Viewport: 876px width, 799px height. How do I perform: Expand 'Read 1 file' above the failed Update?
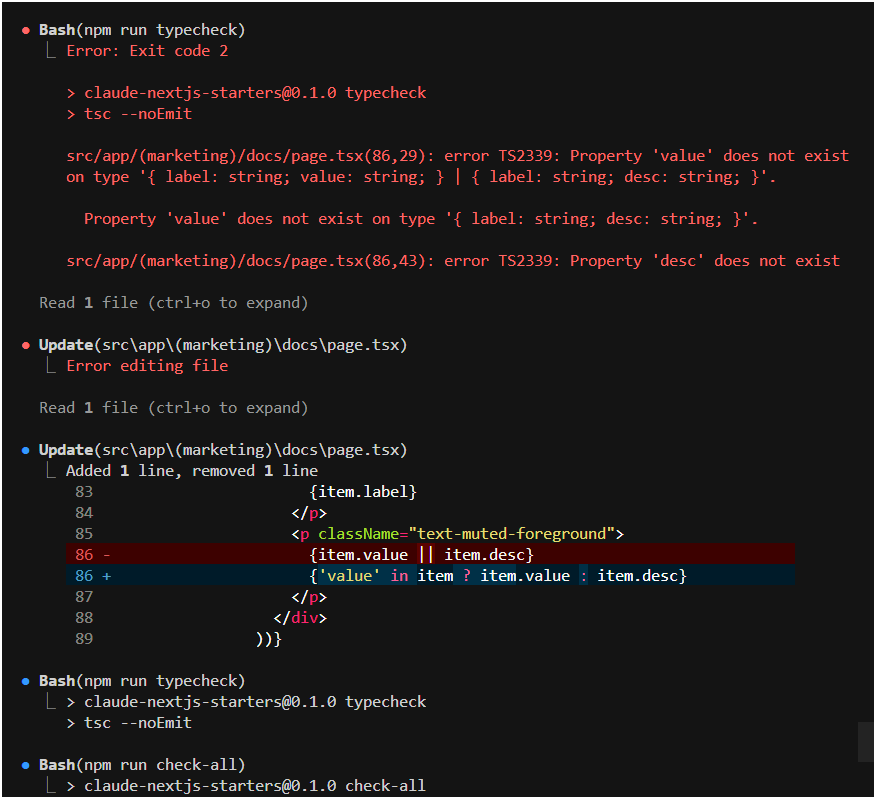click(173, 303)
